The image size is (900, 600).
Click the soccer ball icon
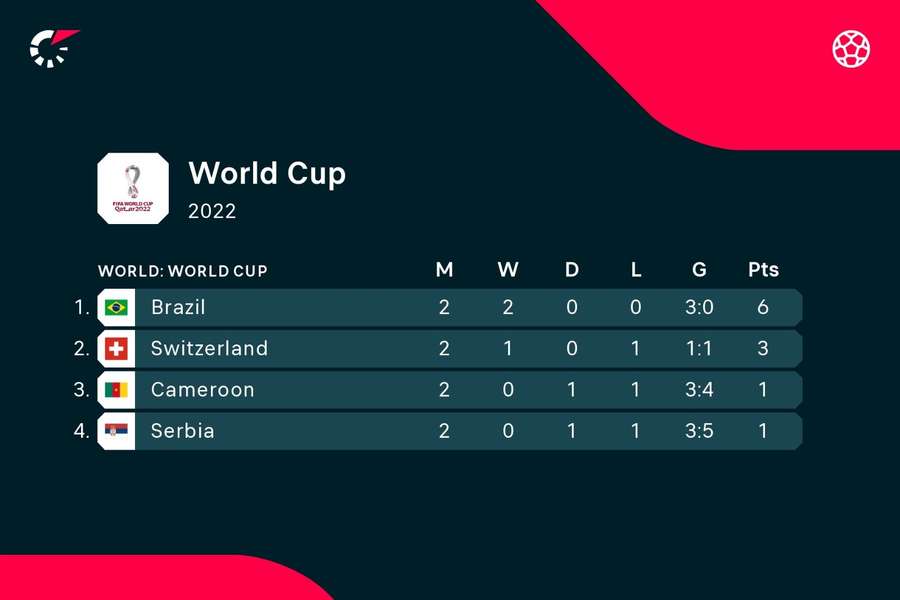tap(851, 49)
